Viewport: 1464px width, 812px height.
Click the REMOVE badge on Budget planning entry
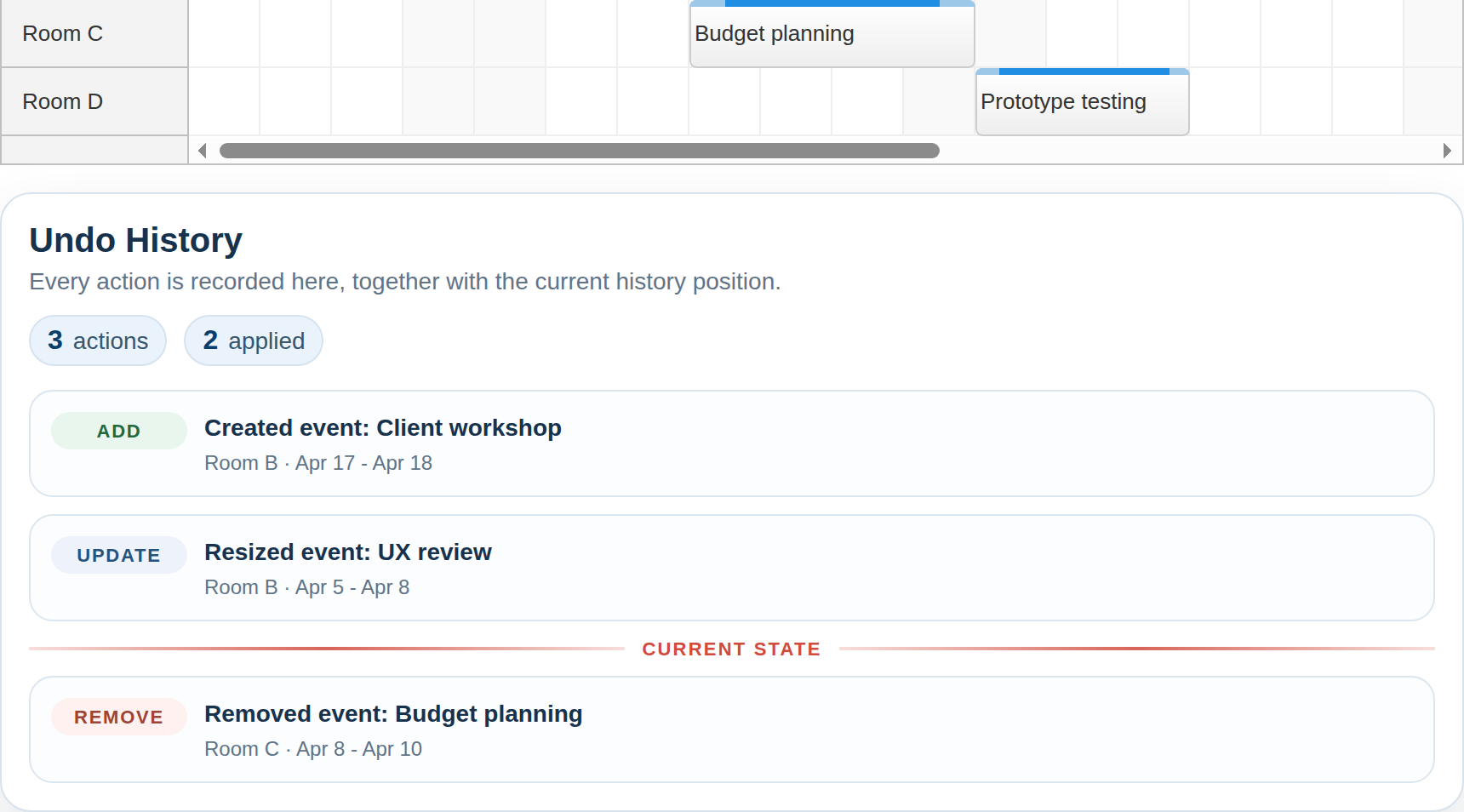[118, 717]
